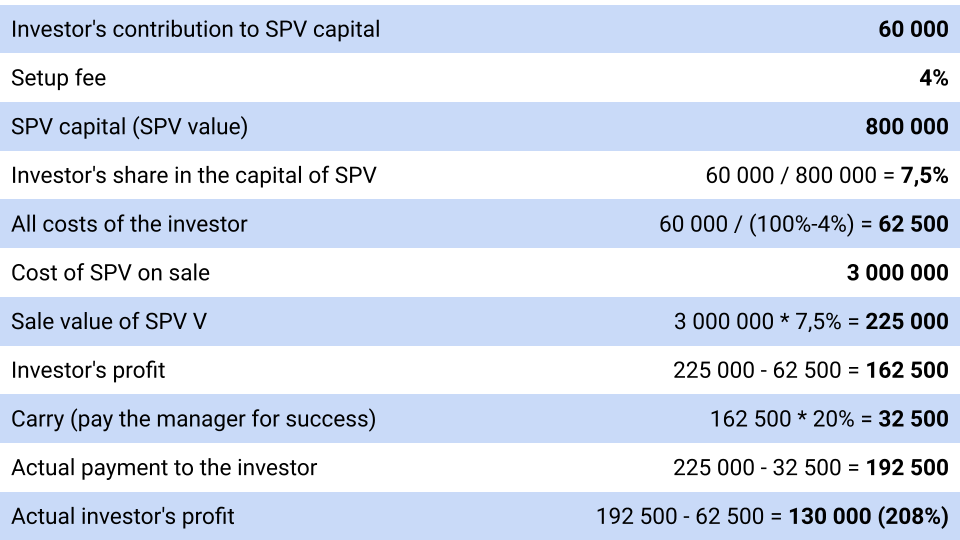Select the 4% setup fee value
The image size is (960, 540).
[933, 78]
